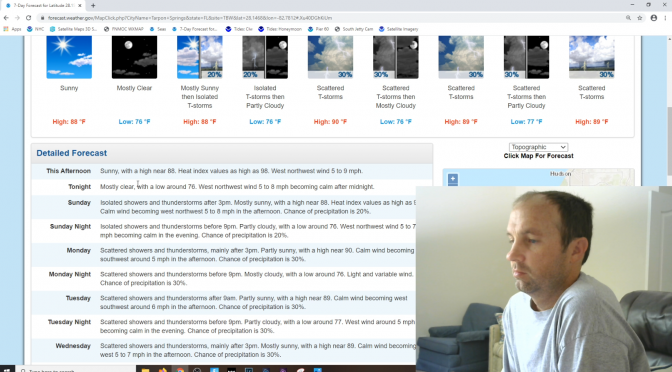Open the NHC bookmark

point(35,29)
